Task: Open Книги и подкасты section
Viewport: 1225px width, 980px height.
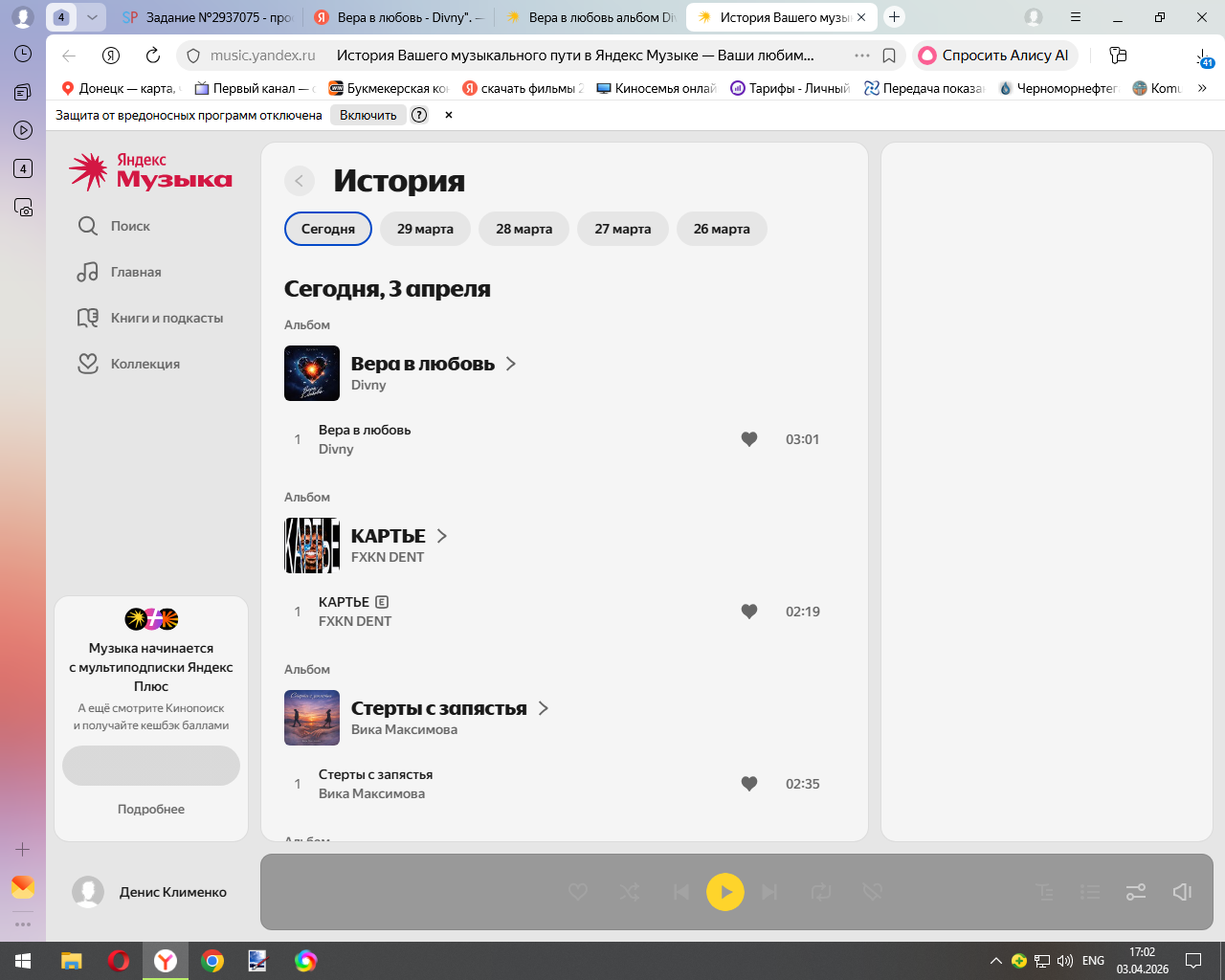Action: (150, 318)
